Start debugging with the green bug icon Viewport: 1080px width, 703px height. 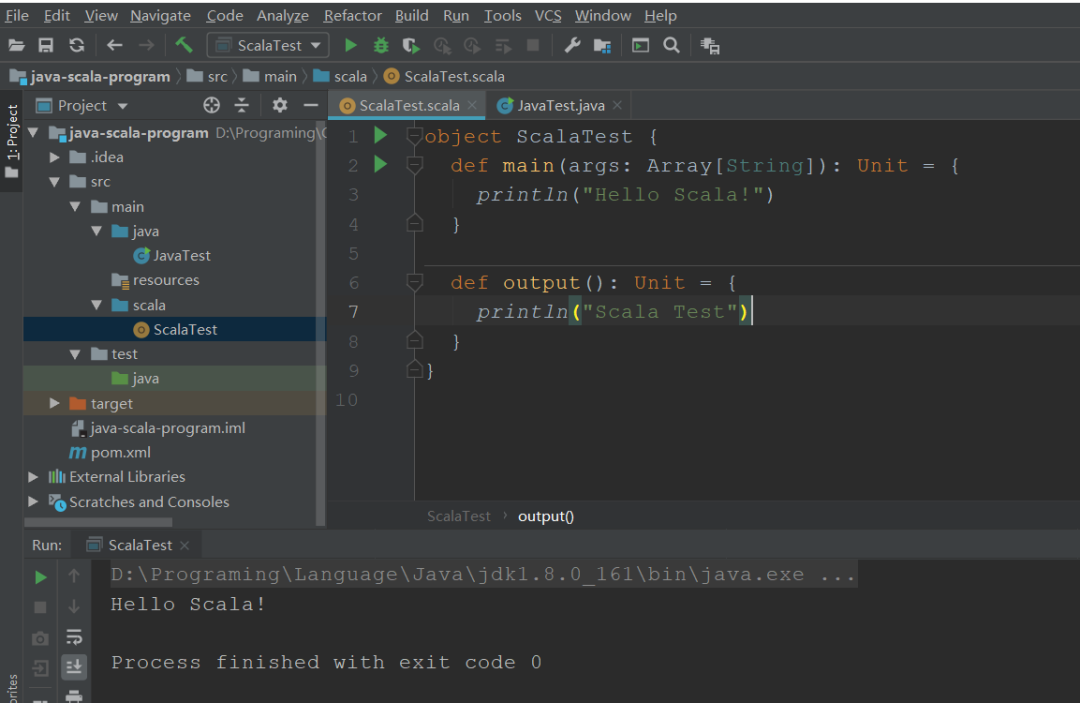click(x=381, y=46)
